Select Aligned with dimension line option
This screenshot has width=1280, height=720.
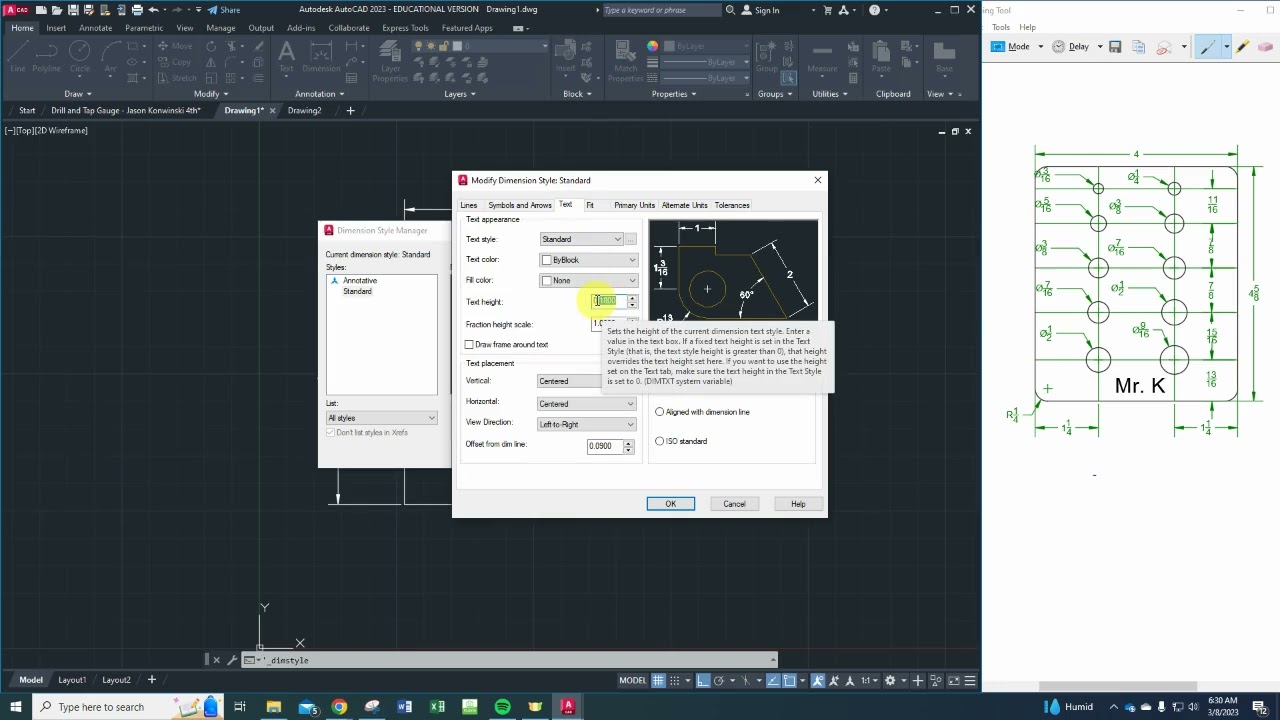pyautogui.click(x=659, y=412)
